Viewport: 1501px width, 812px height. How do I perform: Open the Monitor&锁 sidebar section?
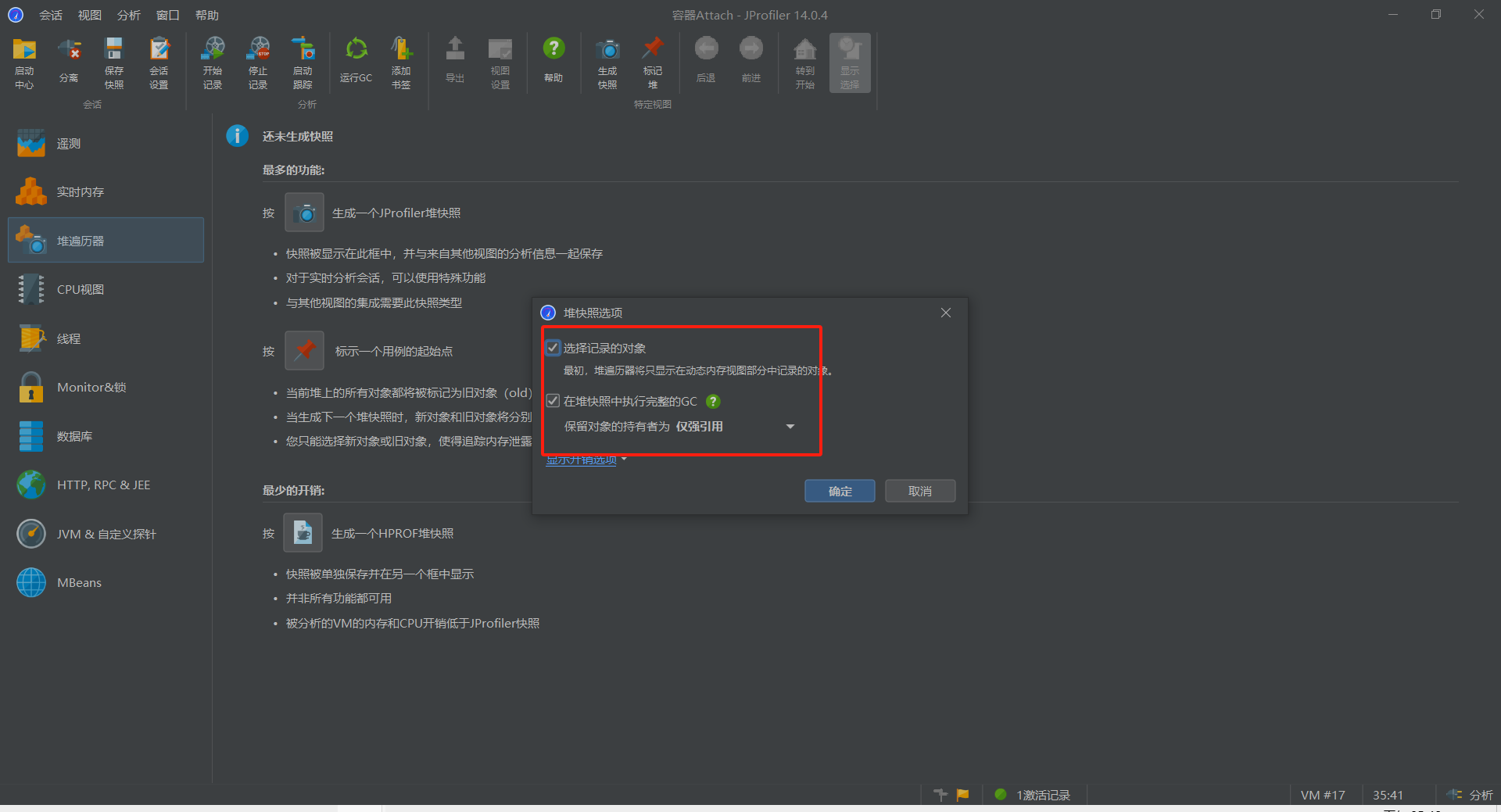click(x=106, y=387)
